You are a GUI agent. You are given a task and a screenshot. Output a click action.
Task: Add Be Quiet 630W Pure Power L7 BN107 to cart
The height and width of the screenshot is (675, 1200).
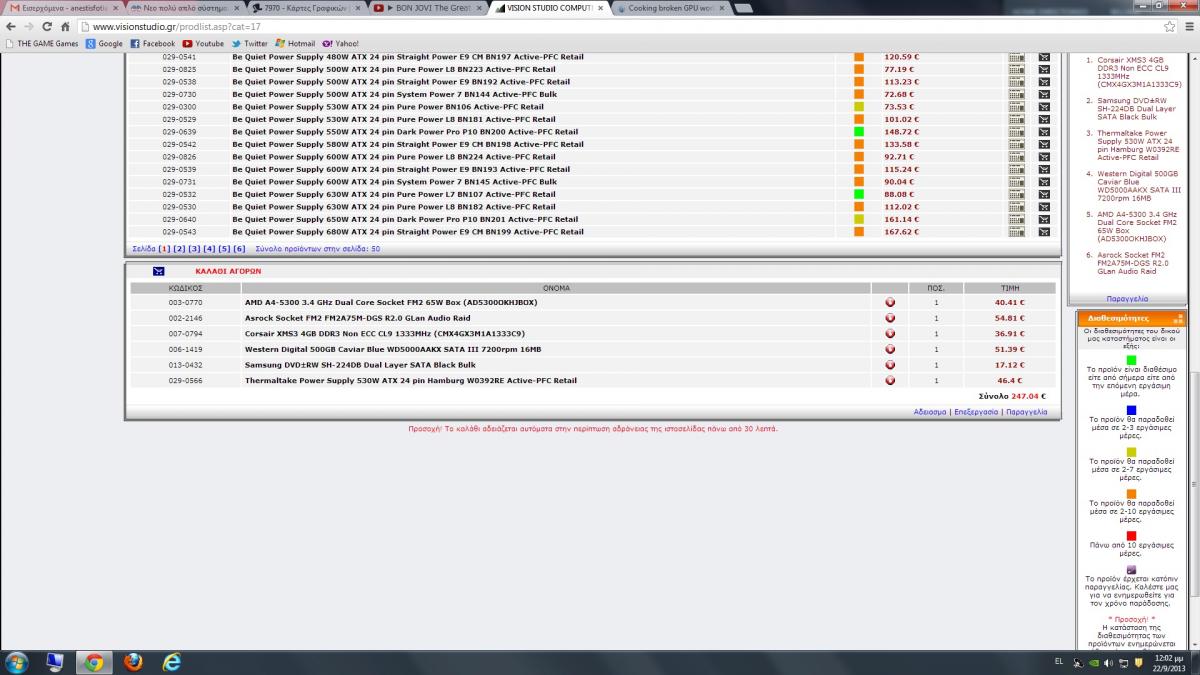[x=1044, y=194]
